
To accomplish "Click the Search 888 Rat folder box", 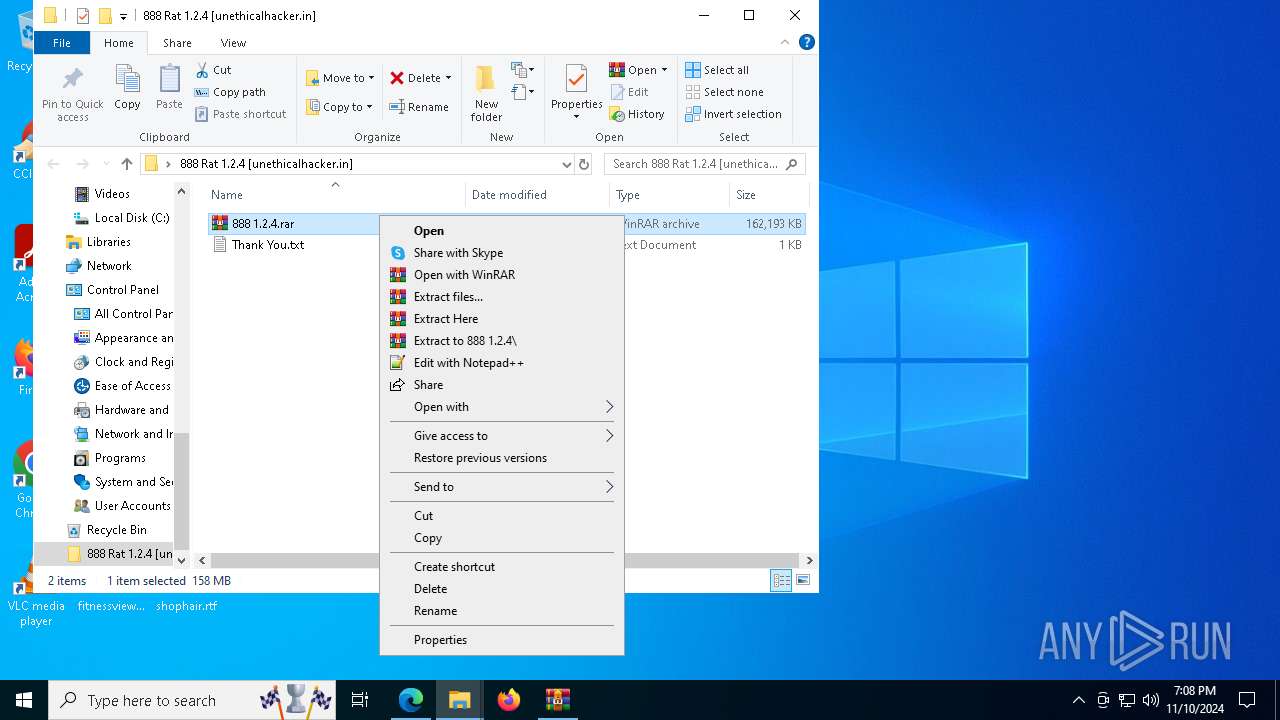I will point(704,164).
